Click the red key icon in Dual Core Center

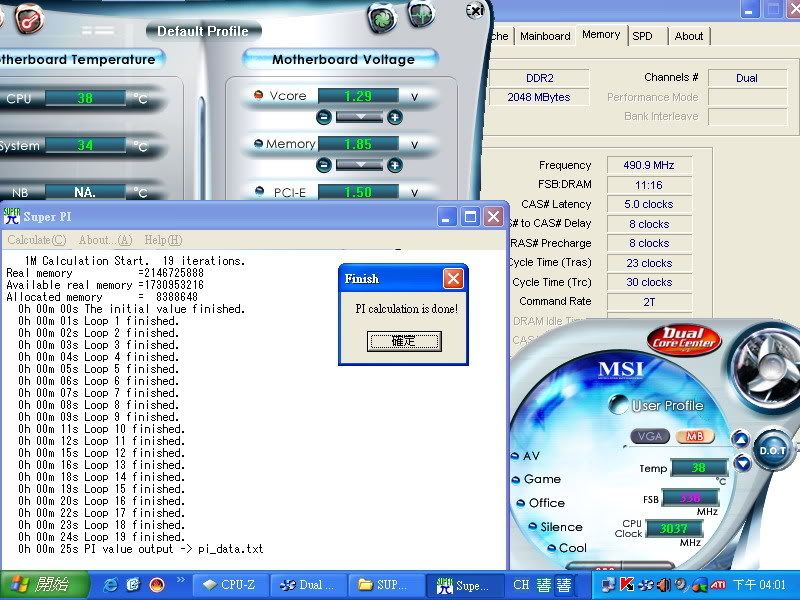29,18
